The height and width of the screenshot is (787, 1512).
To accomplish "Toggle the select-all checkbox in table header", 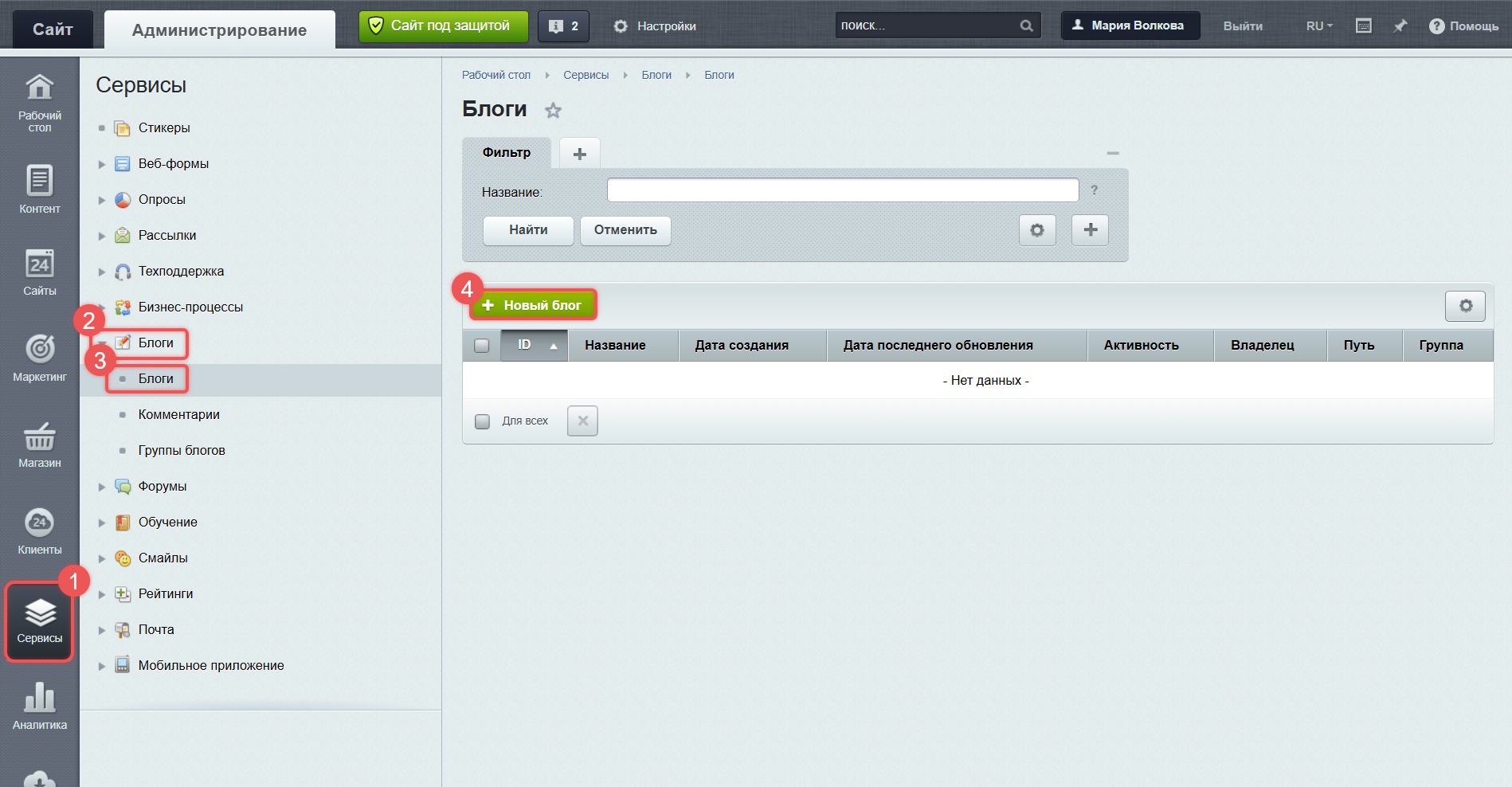I will [x=482, y=346].
